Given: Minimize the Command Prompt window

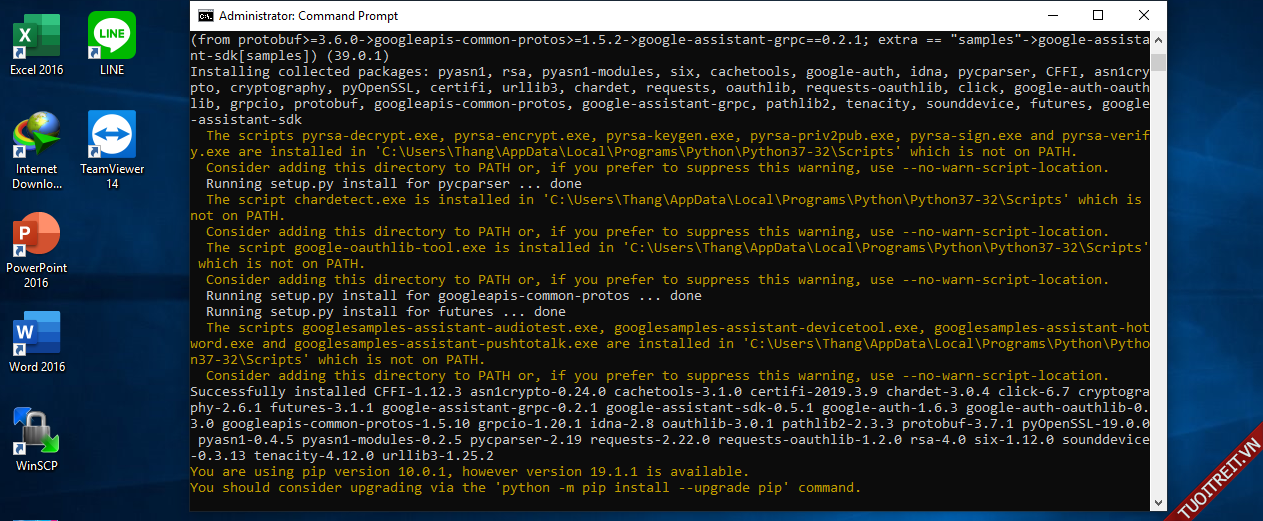Looking at the screenshot, I should click(x=1052, y=15).
